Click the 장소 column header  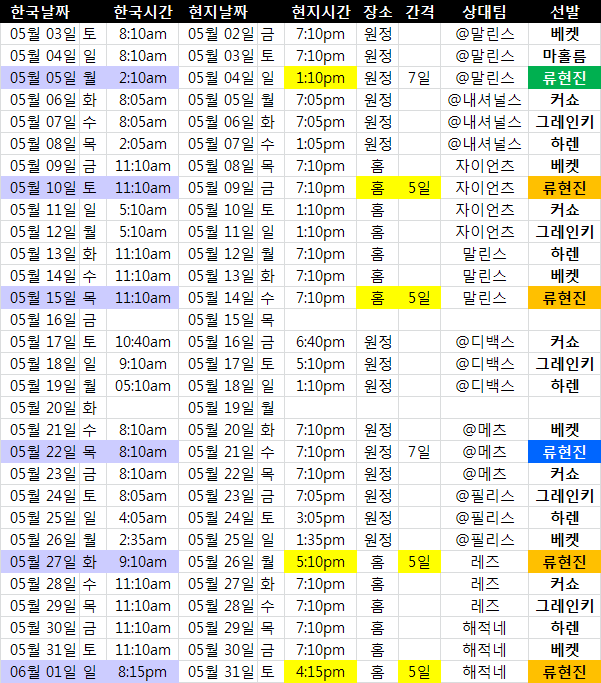point(378,12)
